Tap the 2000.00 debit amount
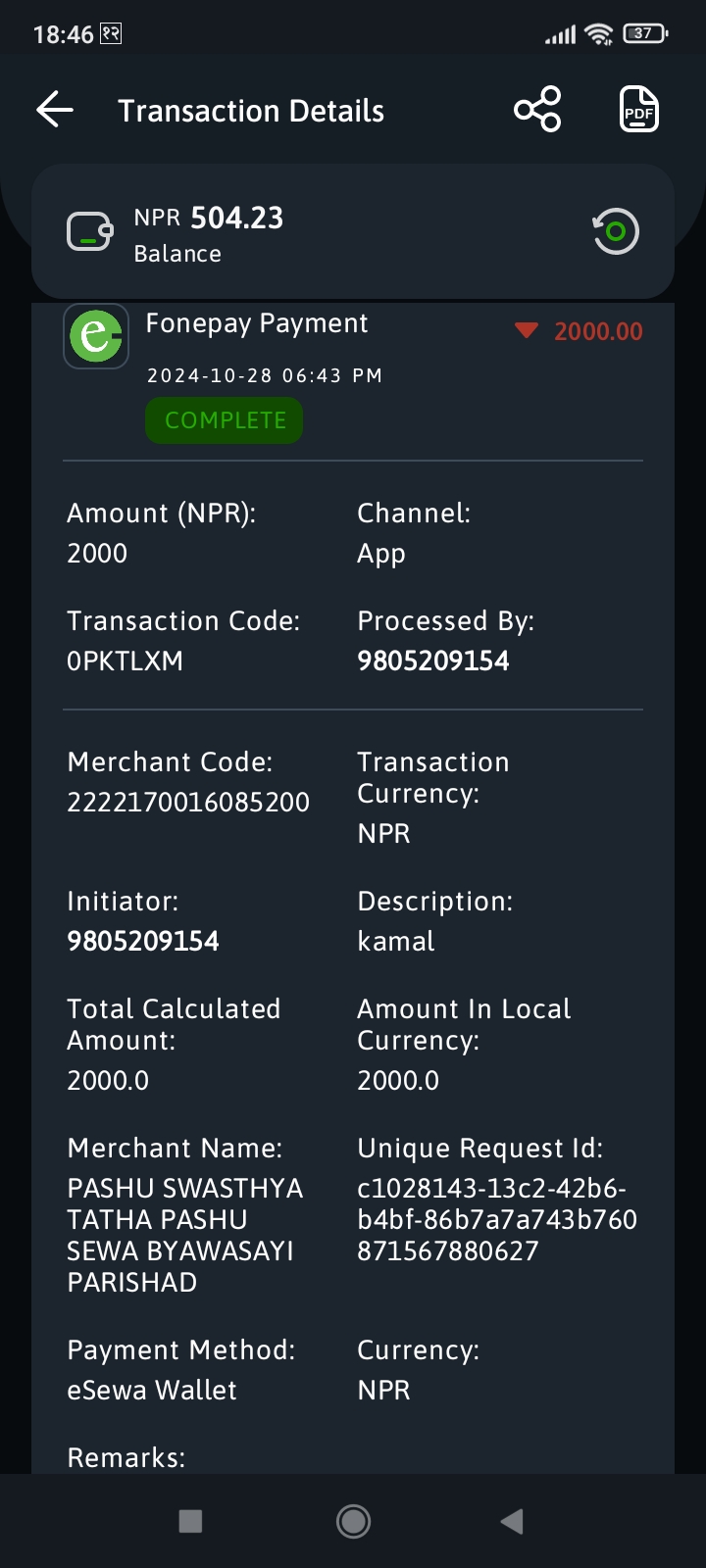This screenshot has width=706, height=1568. pos(598,331)
